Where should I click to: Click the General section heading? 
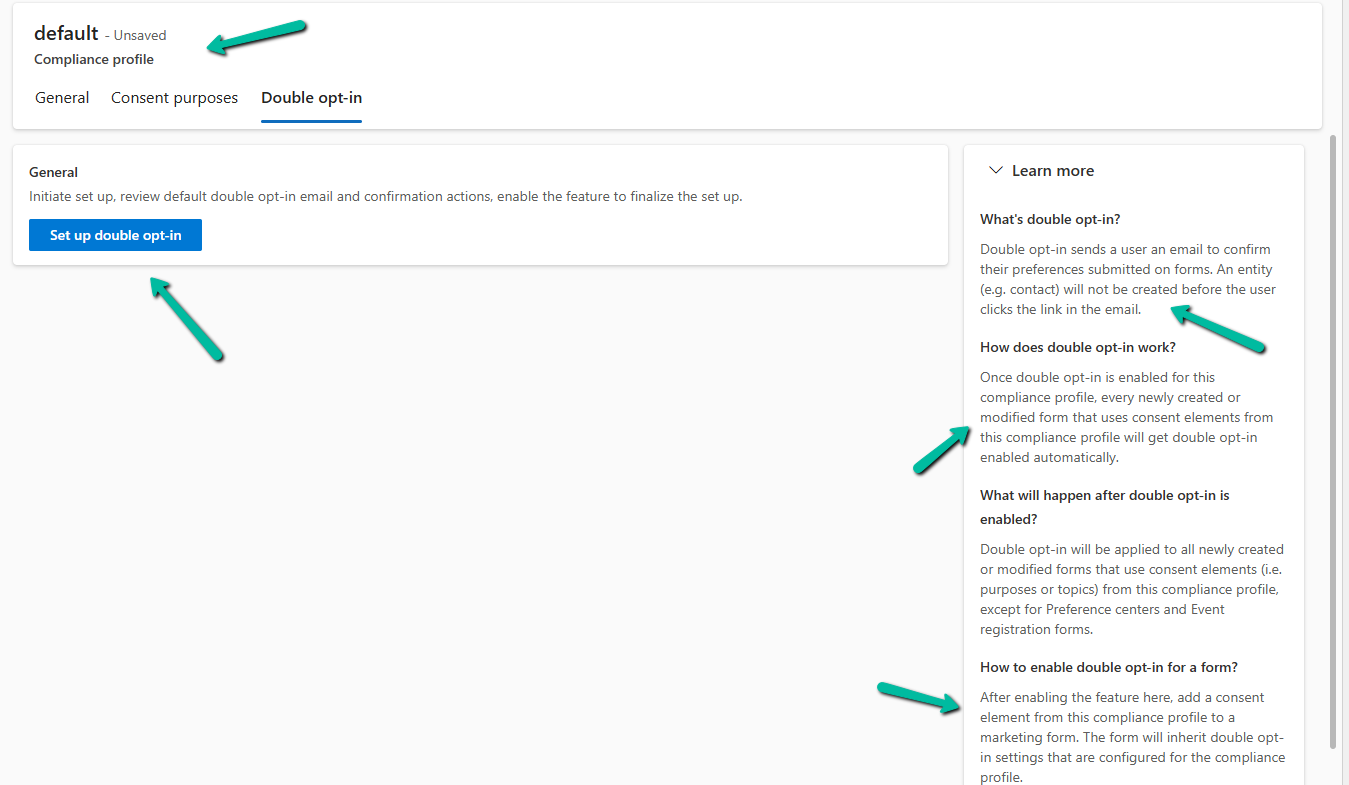53,172
